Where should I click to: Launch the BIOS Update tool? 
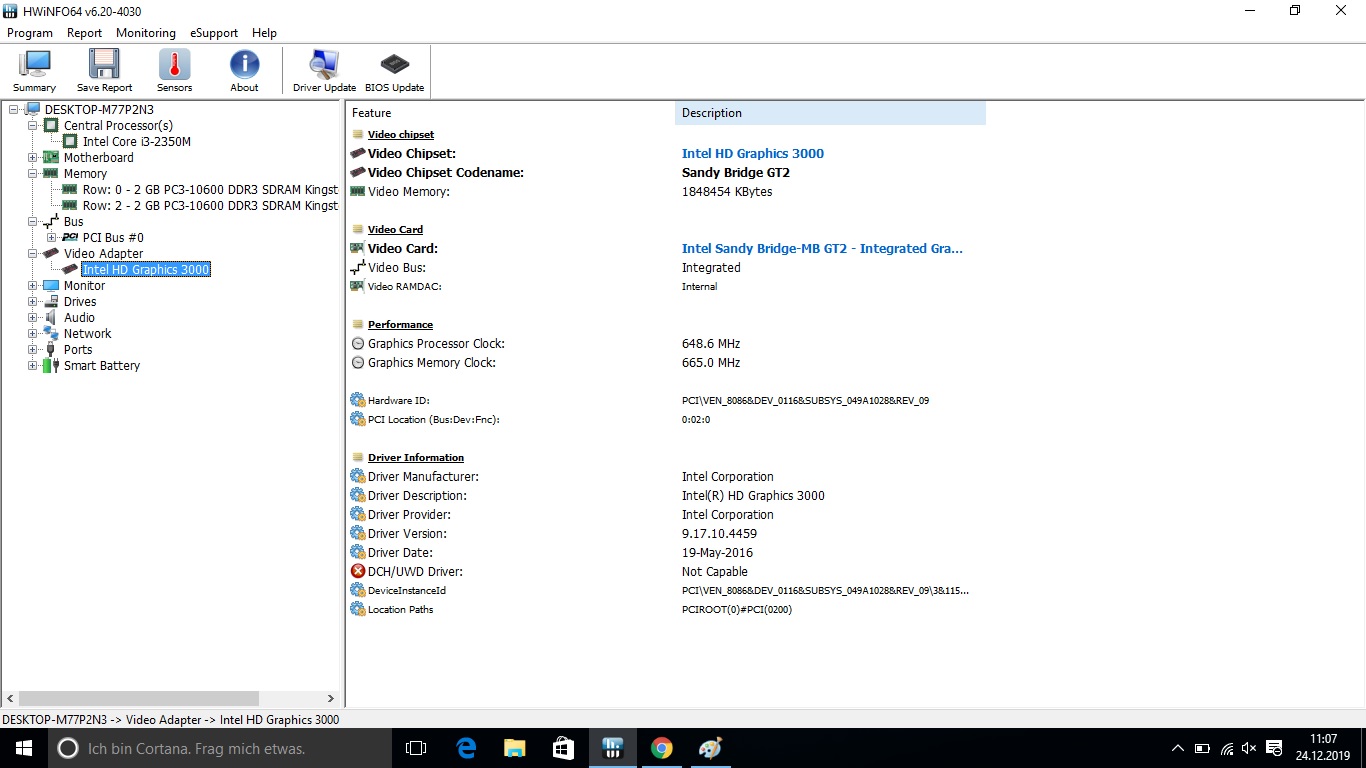tap(394, 71)
